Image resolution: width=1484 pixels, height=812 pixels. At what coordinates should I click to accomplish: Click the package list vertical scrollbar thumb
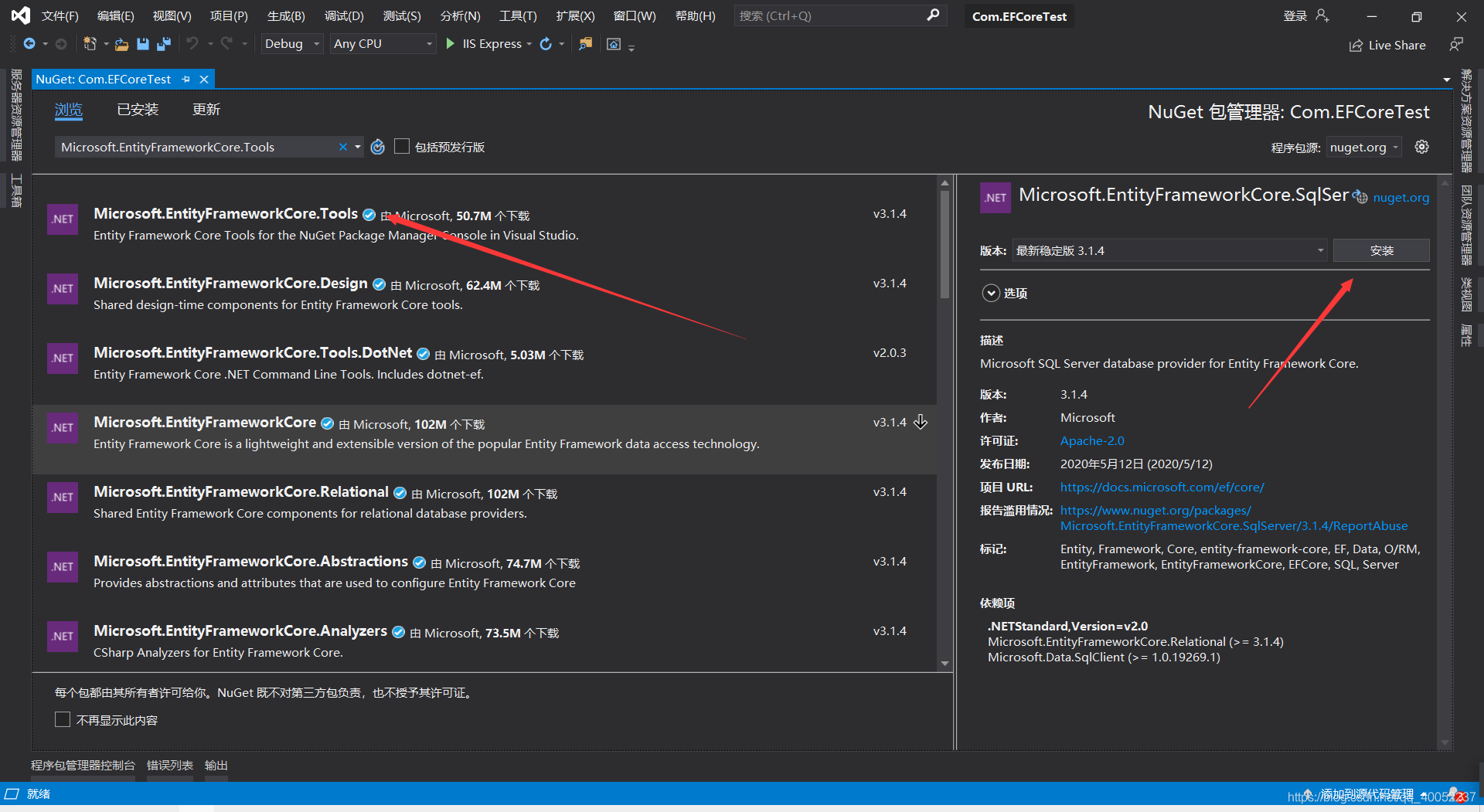pos(945,244)
